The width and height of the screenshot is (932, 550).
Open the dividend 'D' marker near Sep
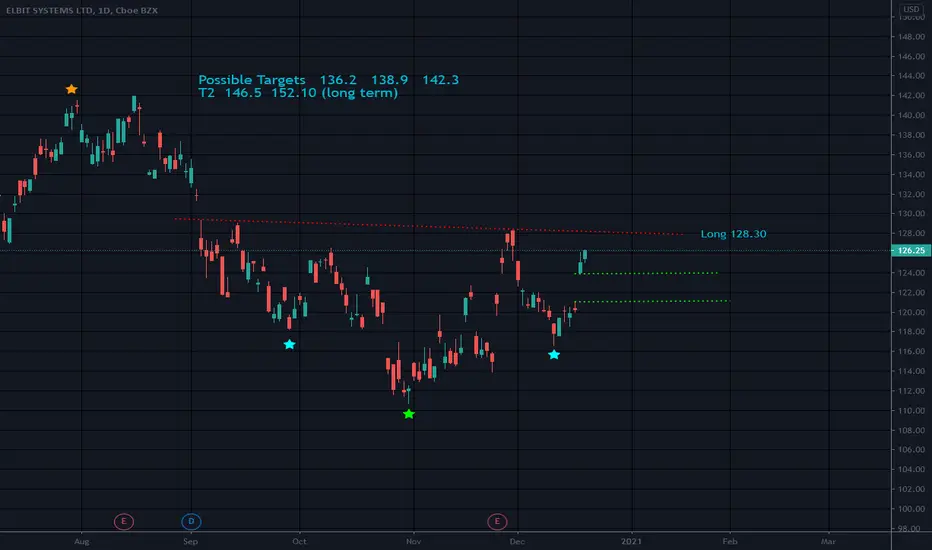point(191,521)
